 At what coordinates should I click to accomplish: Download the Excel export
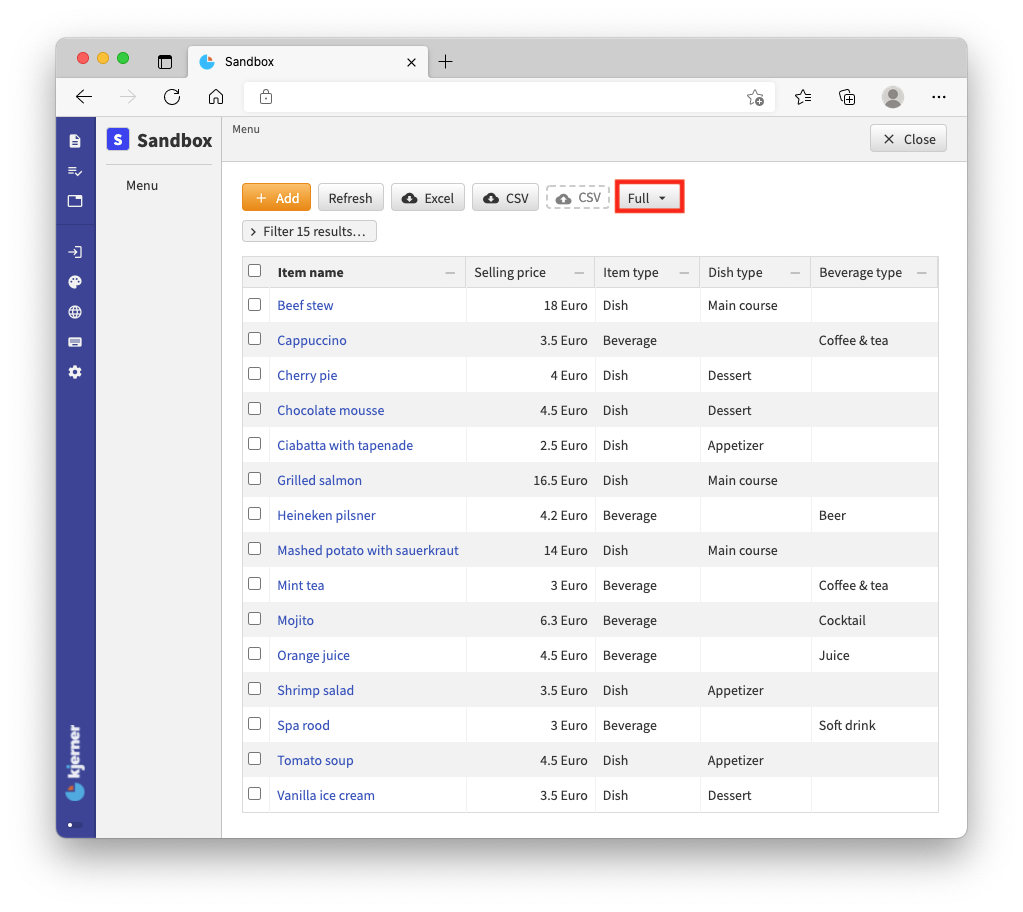[x=428, y=198]
